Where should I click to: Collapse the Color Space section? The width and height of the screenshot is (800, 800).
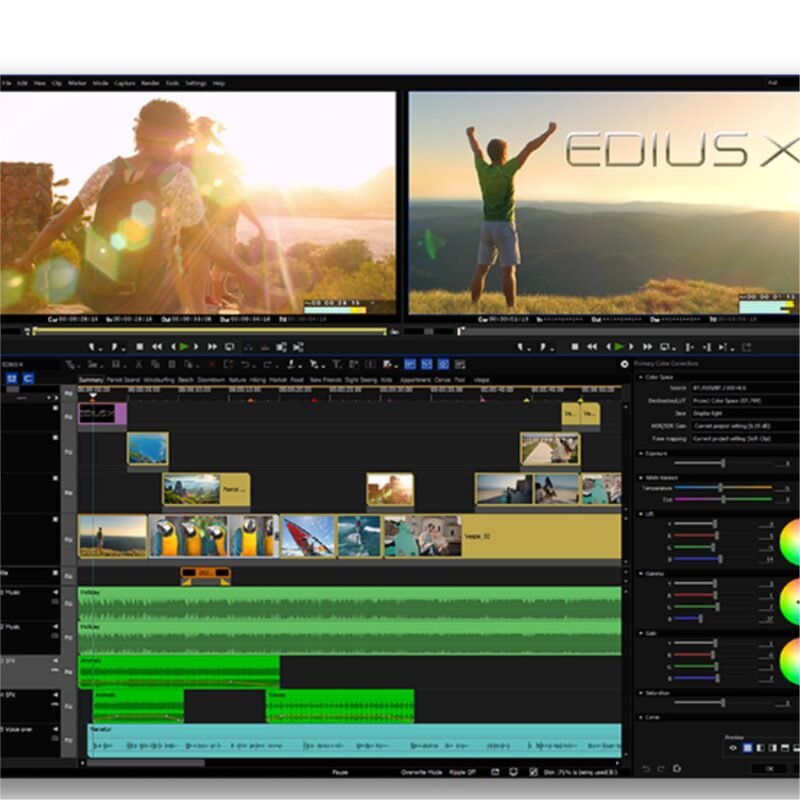(x=641, y=377)
